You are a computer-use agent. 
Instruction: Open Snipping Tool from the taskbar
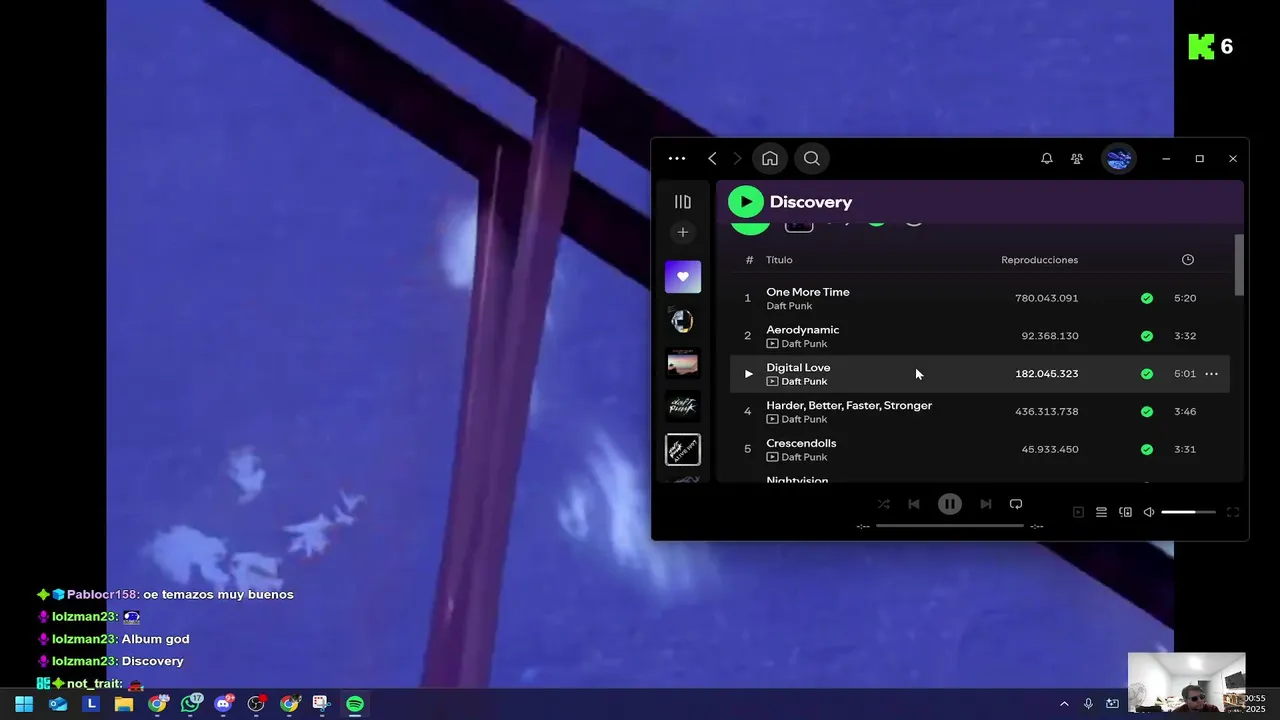pos(321,704)
